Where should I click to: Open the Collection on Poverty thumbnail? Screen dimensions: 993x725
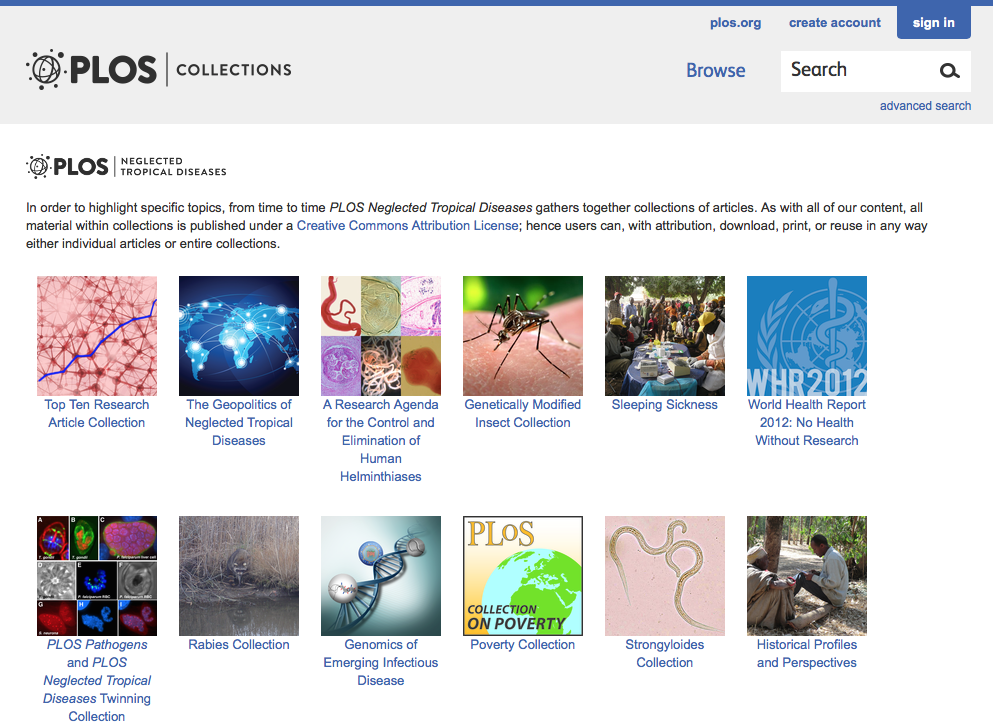point(522,576)
